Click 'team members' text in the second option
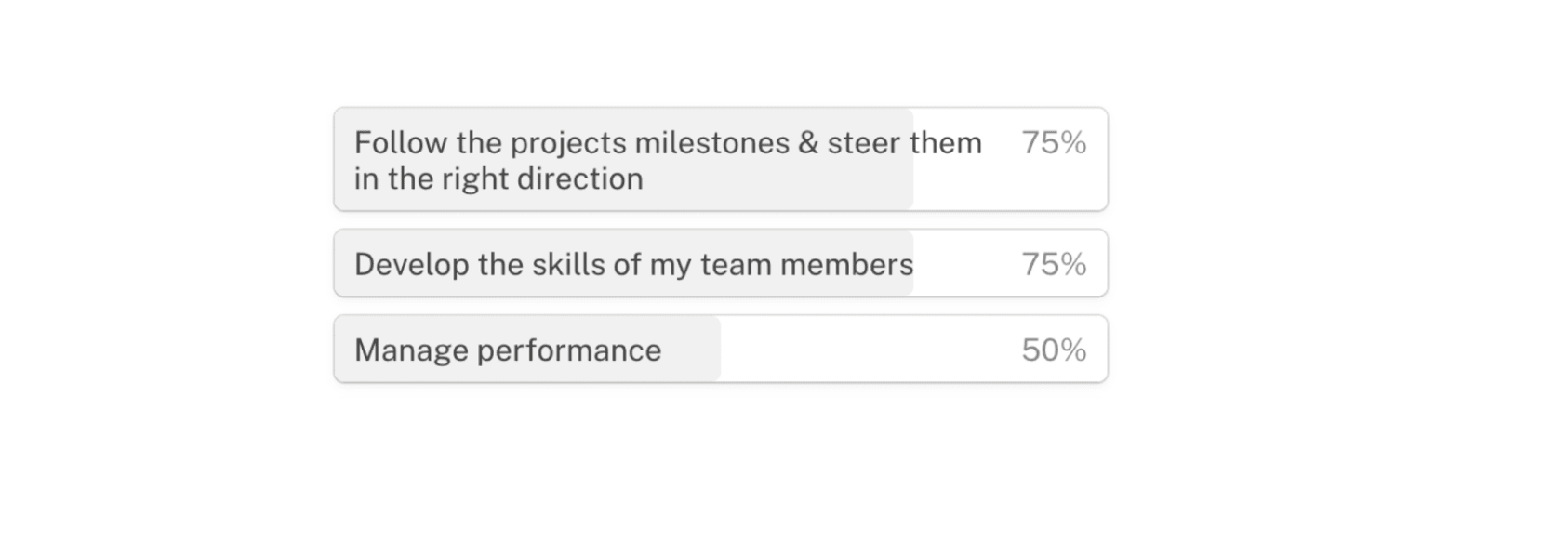 tap(806, 264)
